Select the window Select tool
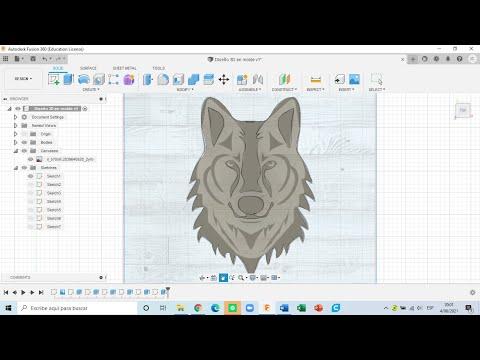The height and width of the screenshot is (360, 480). 377,79
